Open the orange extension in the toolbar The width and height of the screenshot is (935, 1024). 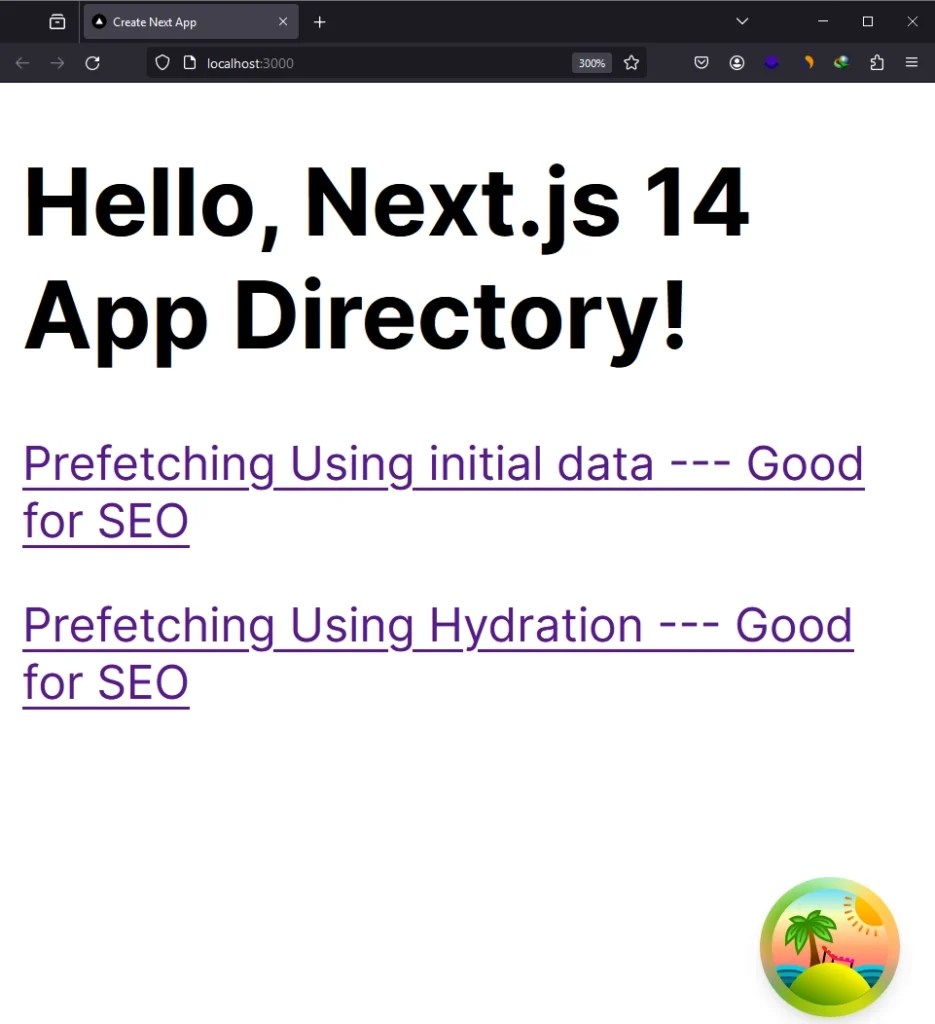tap(807, 62)
